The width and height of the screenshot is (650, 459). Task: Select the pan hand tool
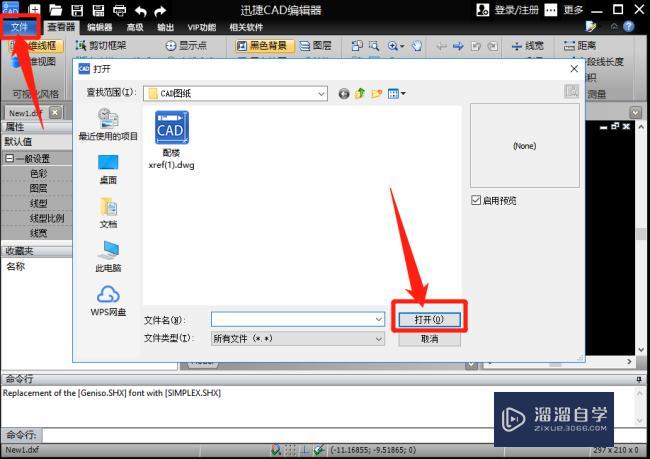417,46
